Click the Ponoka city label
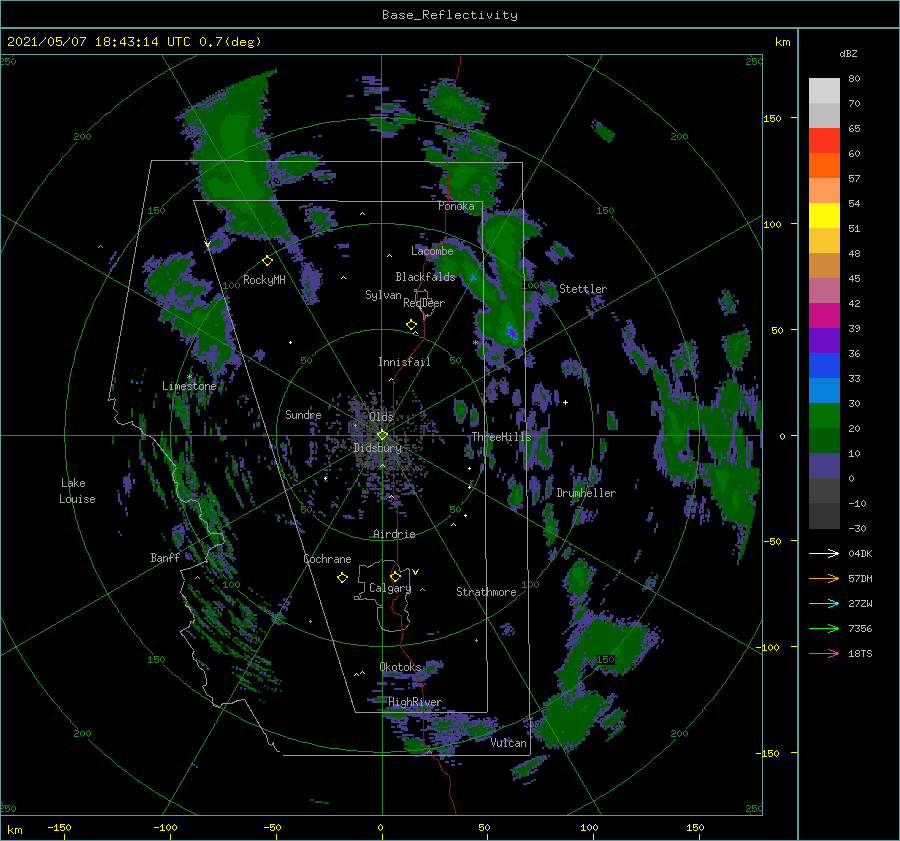 point(456,207)
